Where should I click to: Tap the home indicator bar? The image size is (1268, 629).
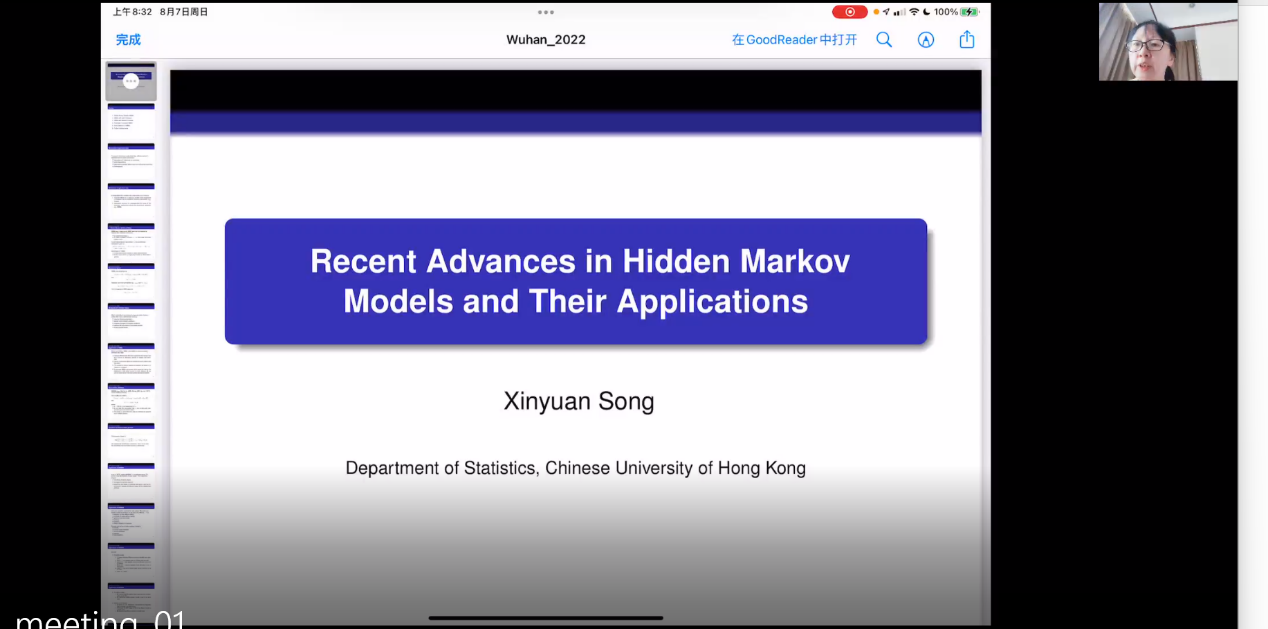pyautogui.click(x=545, y=618)
